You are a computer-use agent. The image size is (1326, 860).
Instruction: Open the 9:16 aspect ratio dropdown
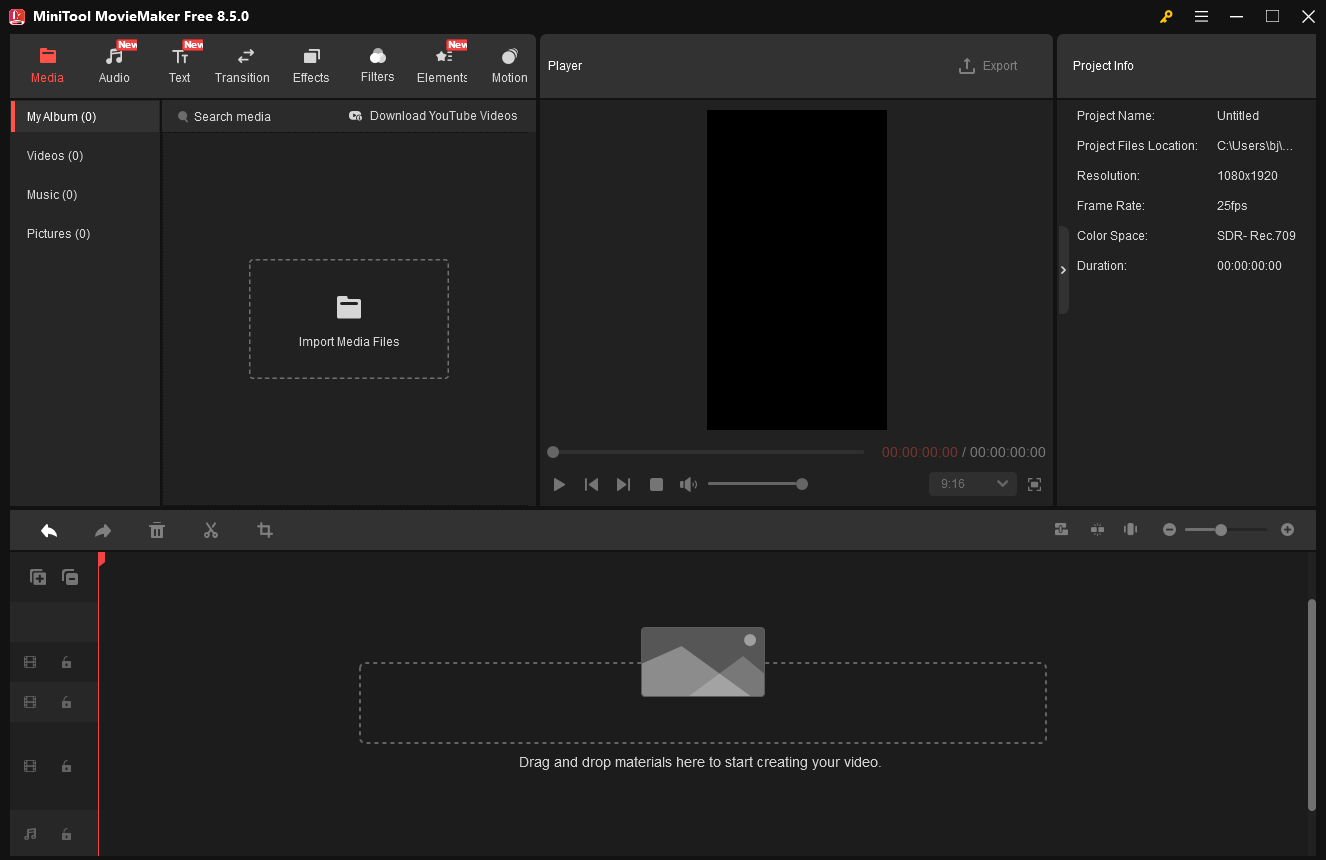[x=971, y=484]
